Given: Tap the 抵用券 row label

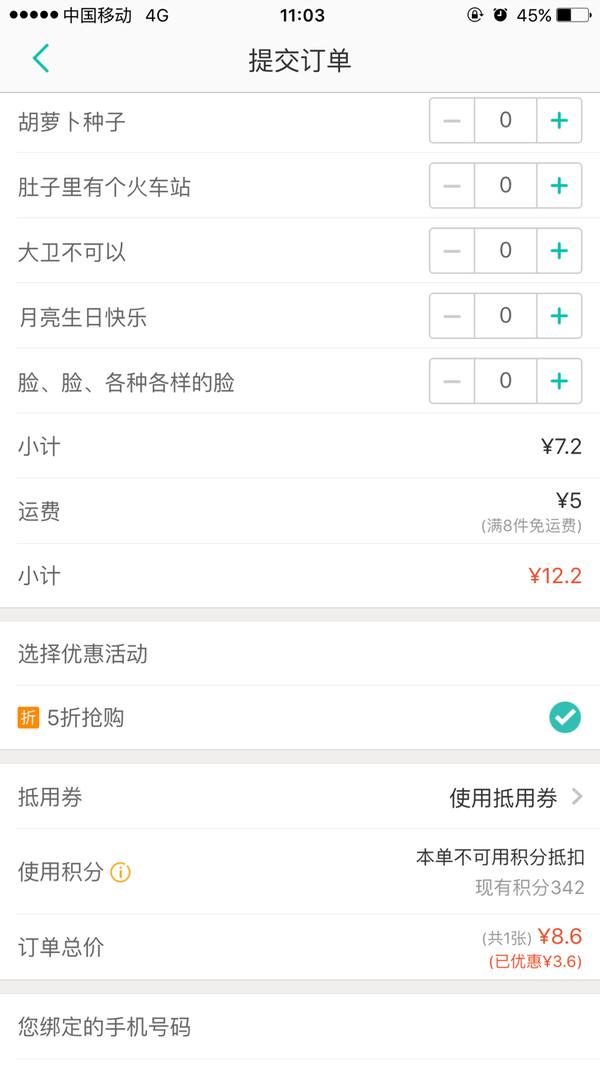Looking at the screenshot, I should click(50, 797).
